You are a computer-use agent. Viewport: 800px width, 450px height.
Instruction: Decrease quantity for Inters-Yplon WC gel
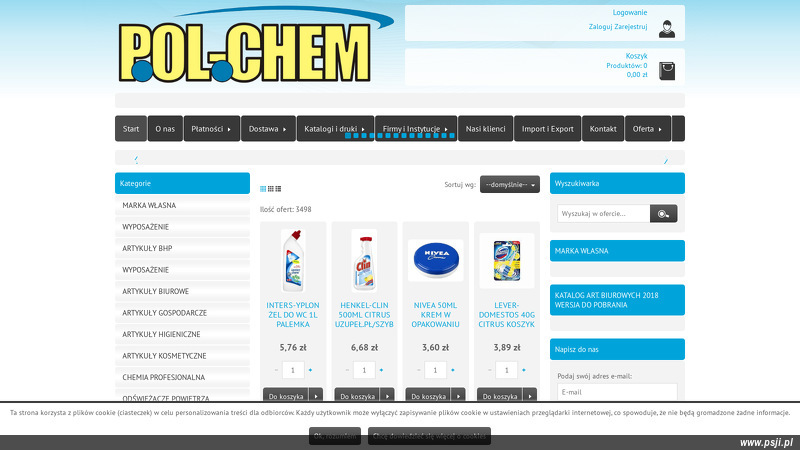point(277,370)
